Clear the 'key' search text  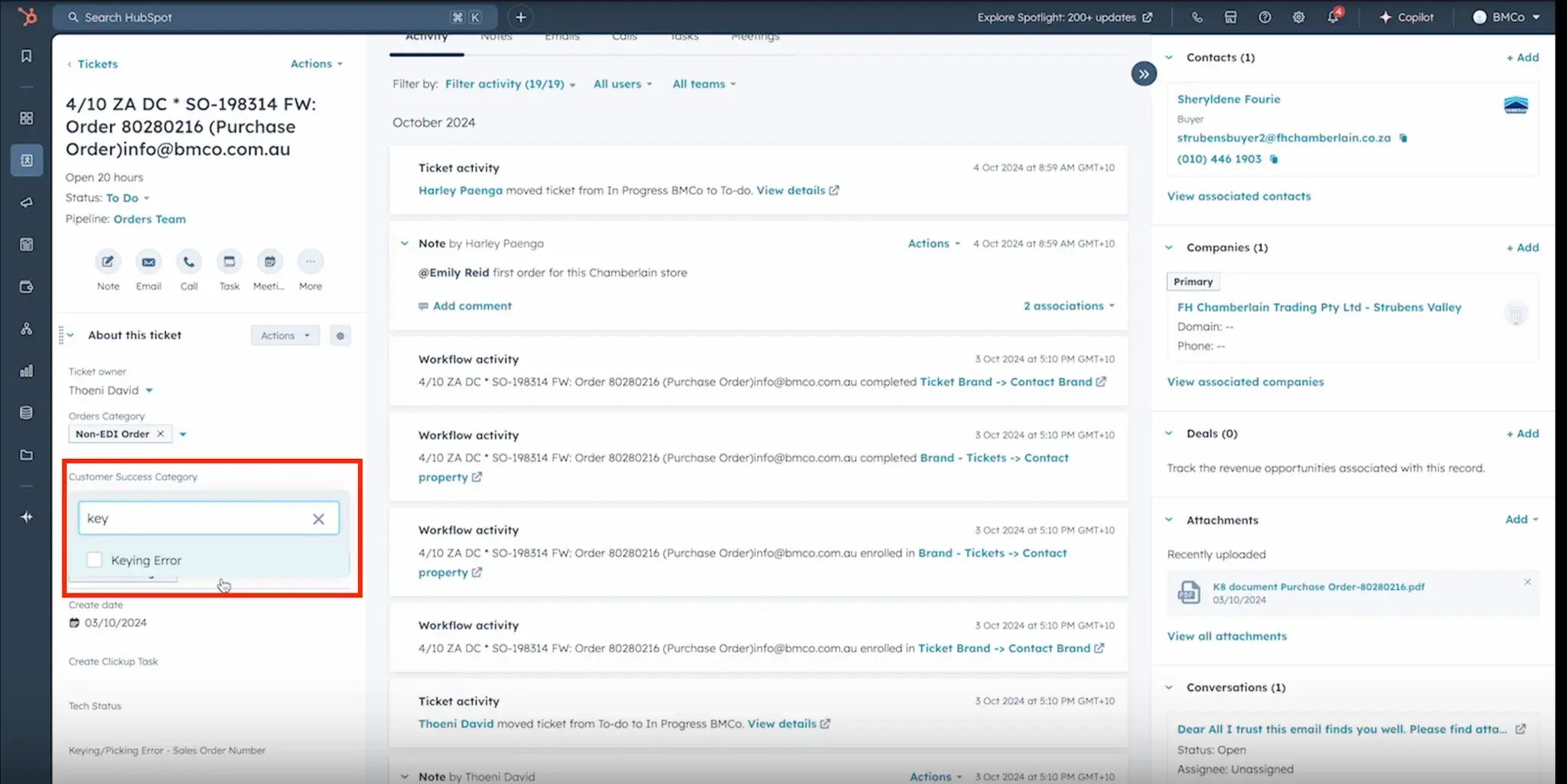tap(318, 519)
